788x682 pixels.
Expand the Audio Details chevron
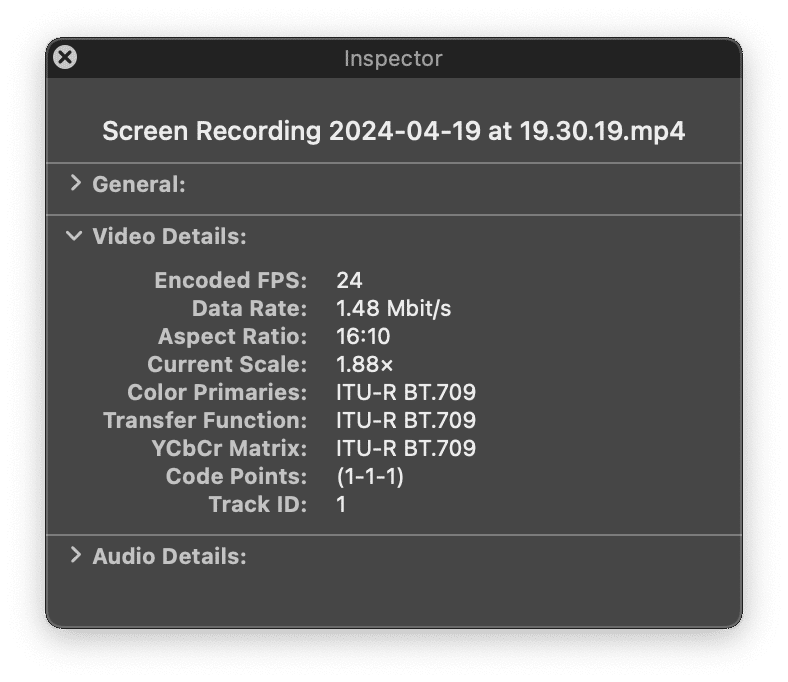[75, 555]
